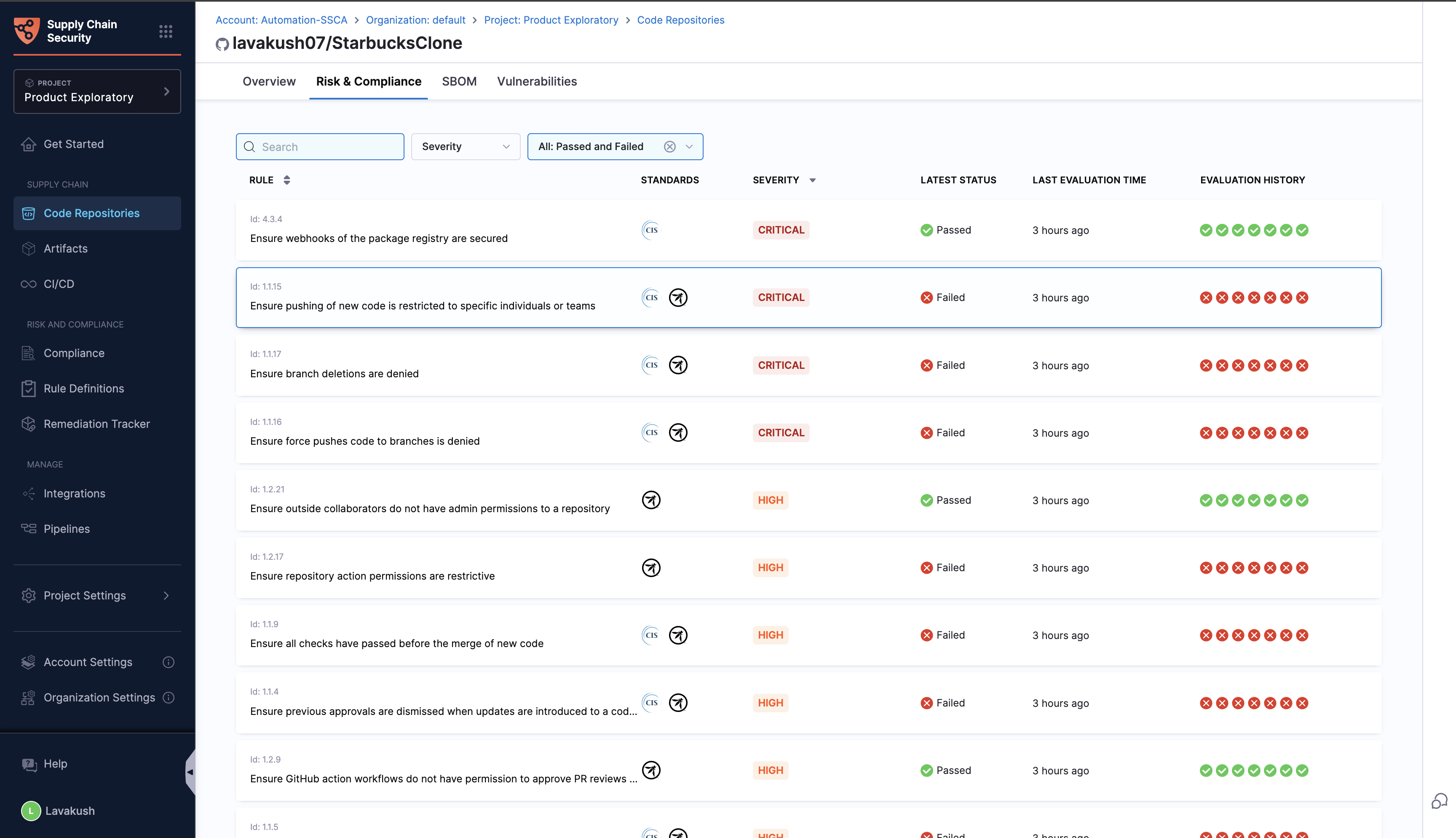Viewport: 1456px width, 838px height.
Task: Open Account: Automation-SSCA breadcrumb link
Action: (x=281, y=20)
